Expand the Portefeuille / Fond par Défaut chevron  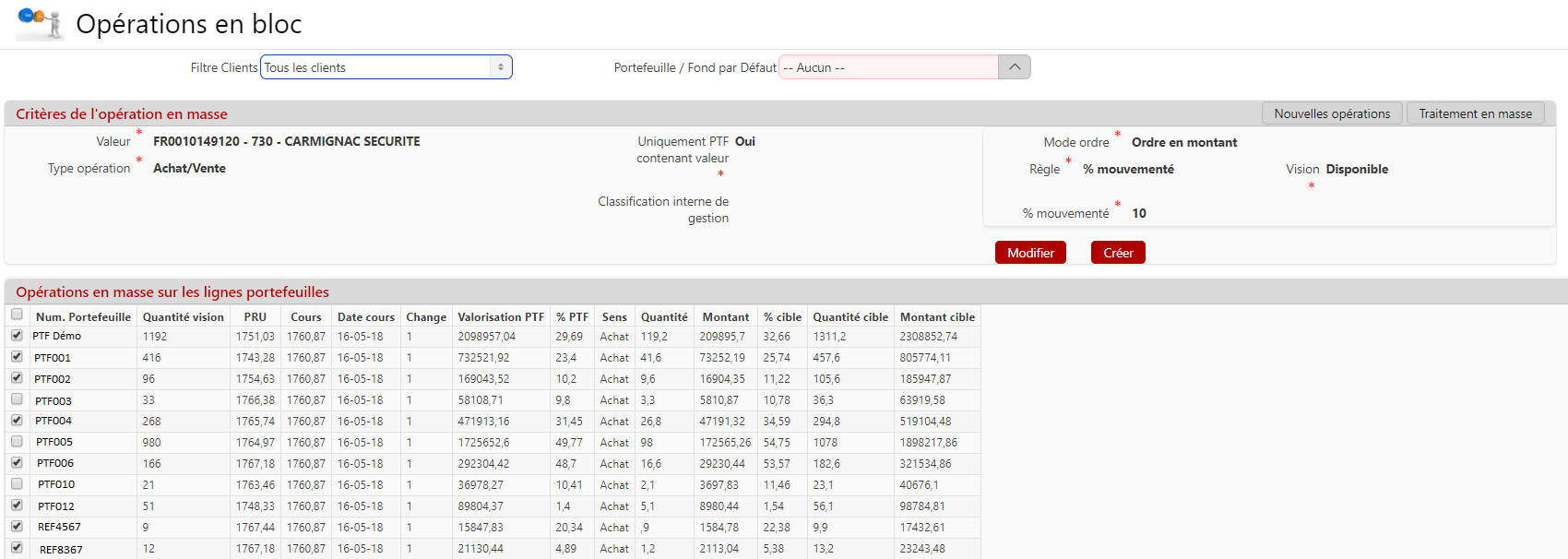click(1014, 67)
